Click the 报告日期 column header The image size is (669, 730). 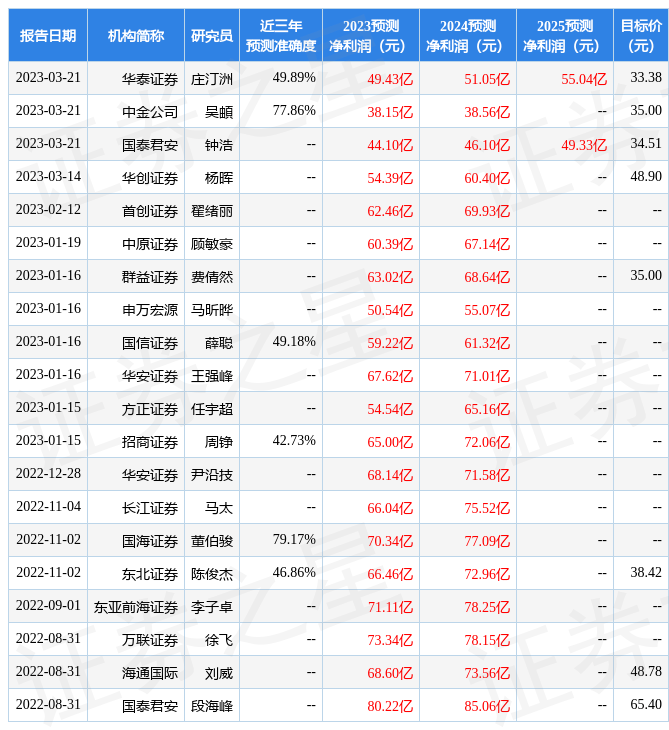[x=48, y=36]
